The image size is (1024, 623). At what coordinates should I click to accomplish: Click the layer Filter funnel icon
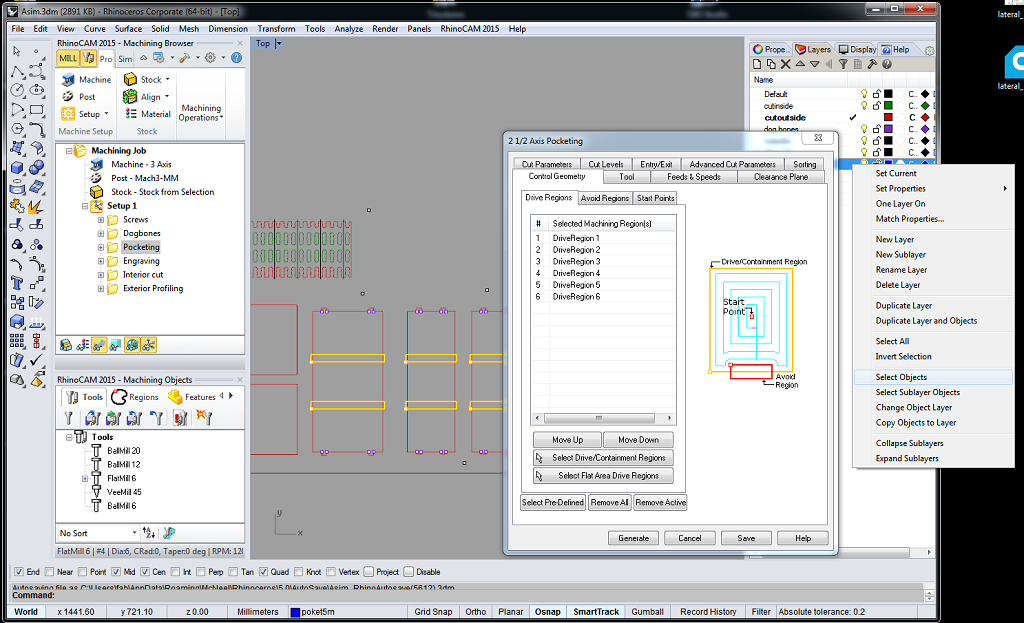click(843, 64)
